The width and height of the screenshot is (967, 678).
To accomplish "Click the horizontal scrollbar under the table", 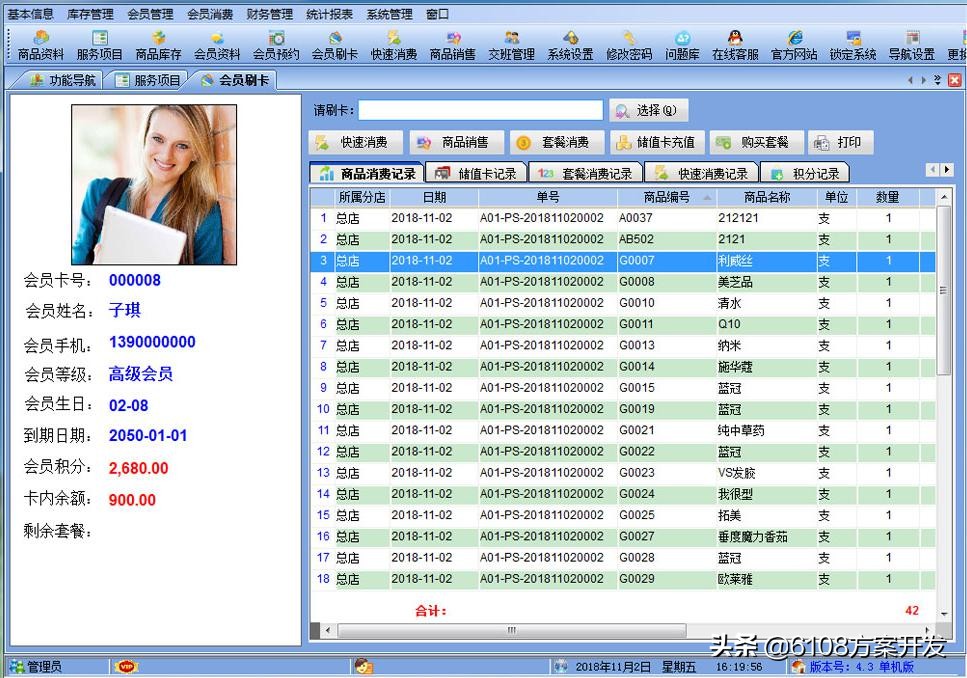I will (x=511, y=630).
